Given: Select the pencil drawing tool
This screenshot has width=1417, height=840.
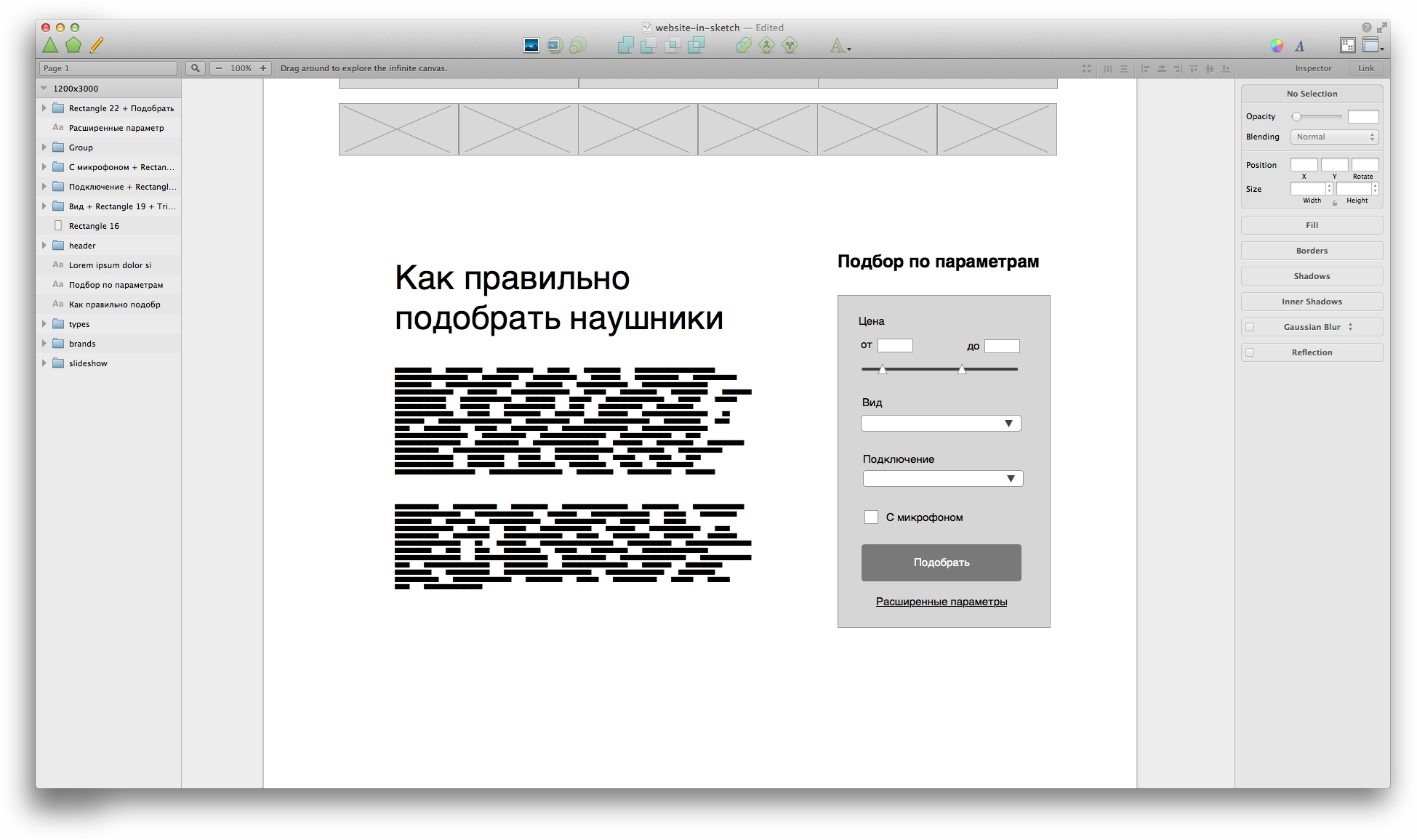Looking at the screenshot, I should (x=96, y=45).
